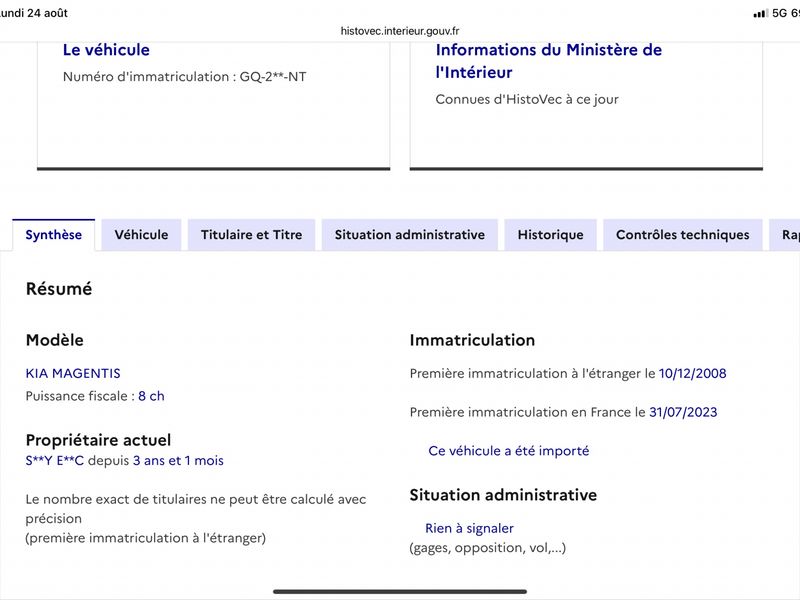Click 'Connues d'HistoVec à ce jour' text
The width and height of the screenshot is (800, 600).
pos(527,99)
